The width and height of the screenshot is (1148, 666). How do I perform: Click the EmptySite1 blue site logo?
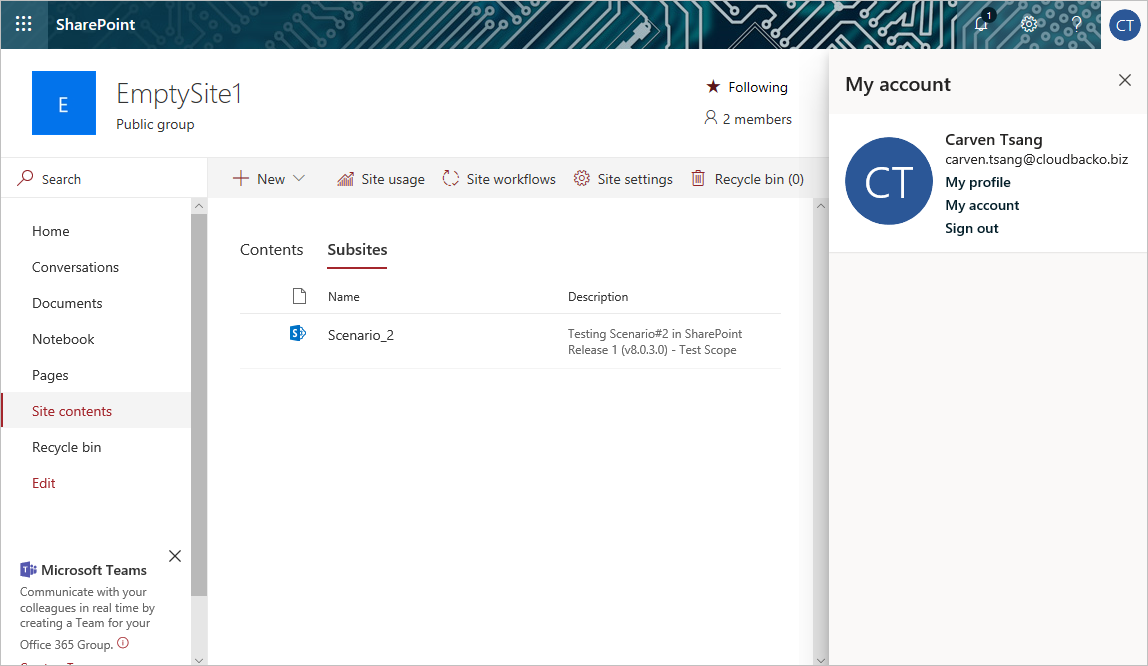(64, 103)
